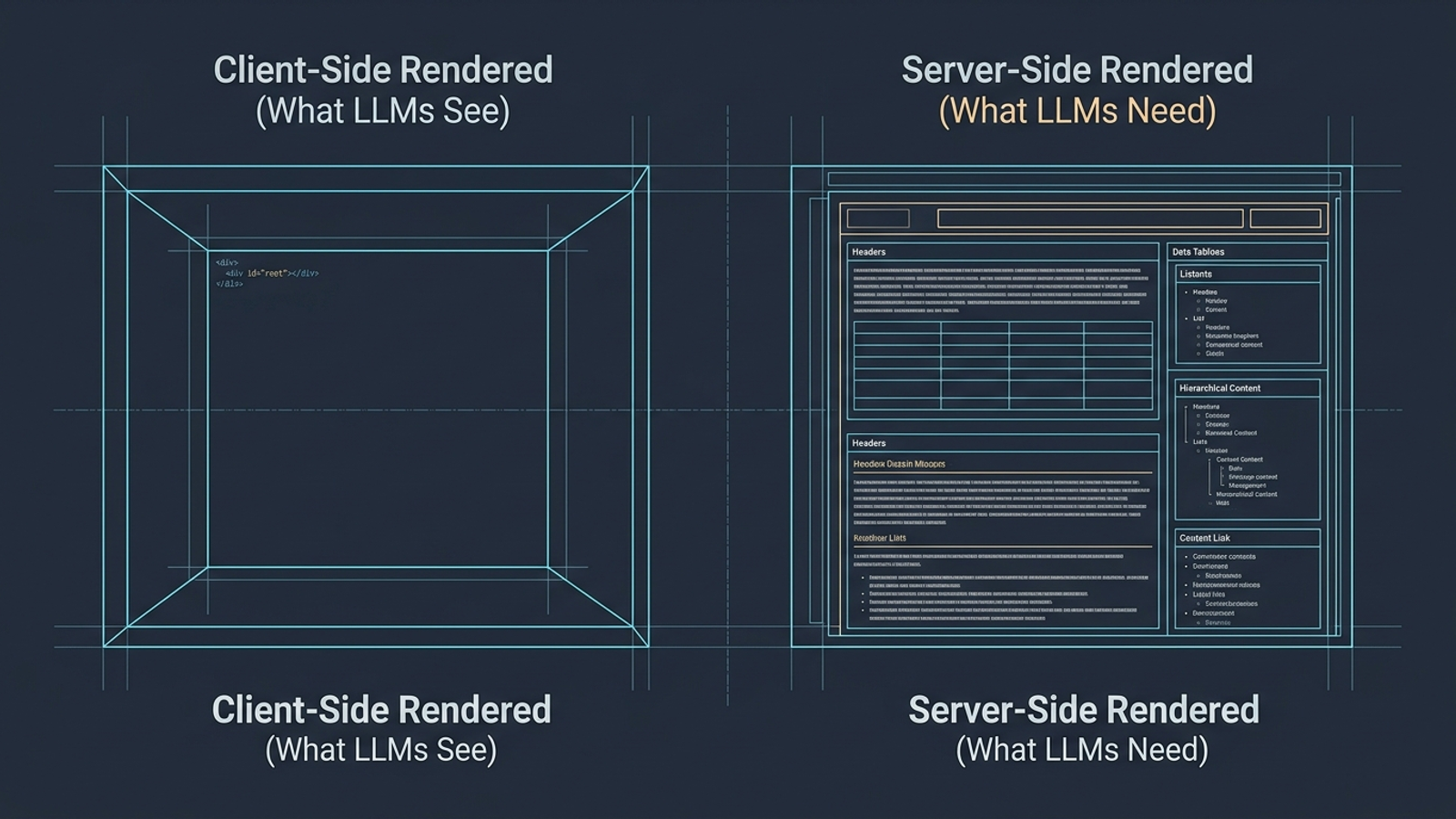Click '(What LLMs See)' below the empty wireframe
The height and width of the screenshot is (819, 1456).
[380, 750]
